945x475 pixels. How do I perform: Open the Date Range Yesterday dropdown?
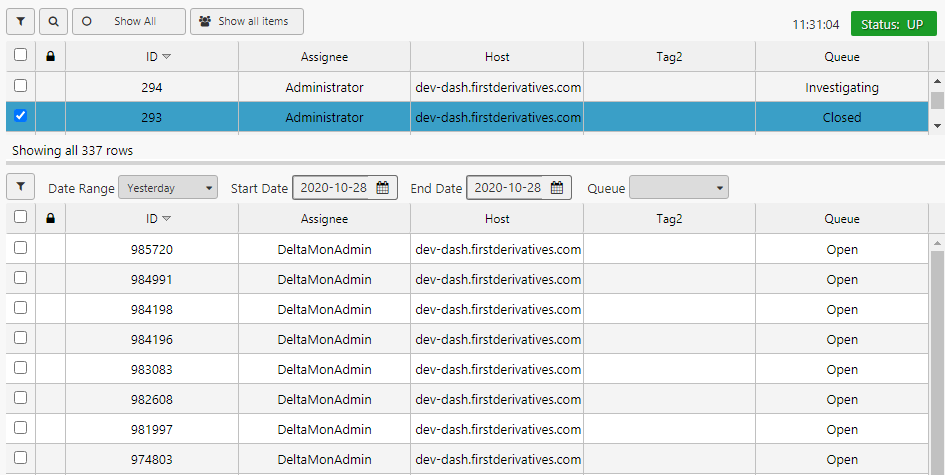coord(167,188)
